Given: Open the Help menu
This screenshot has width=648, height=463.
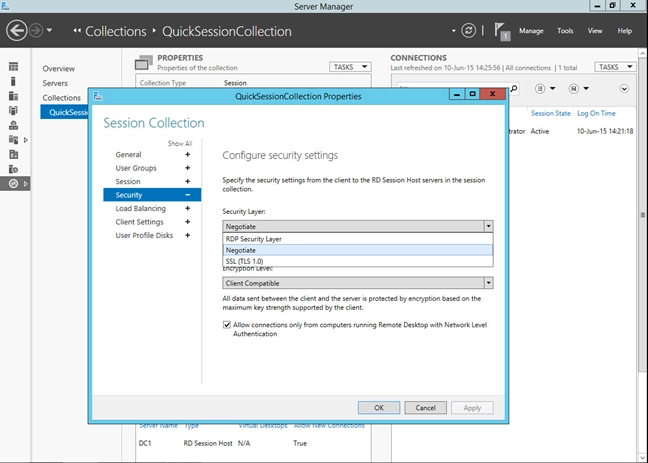Looking at the screenshot, I should pyautogui.click(x=624, y=31).
